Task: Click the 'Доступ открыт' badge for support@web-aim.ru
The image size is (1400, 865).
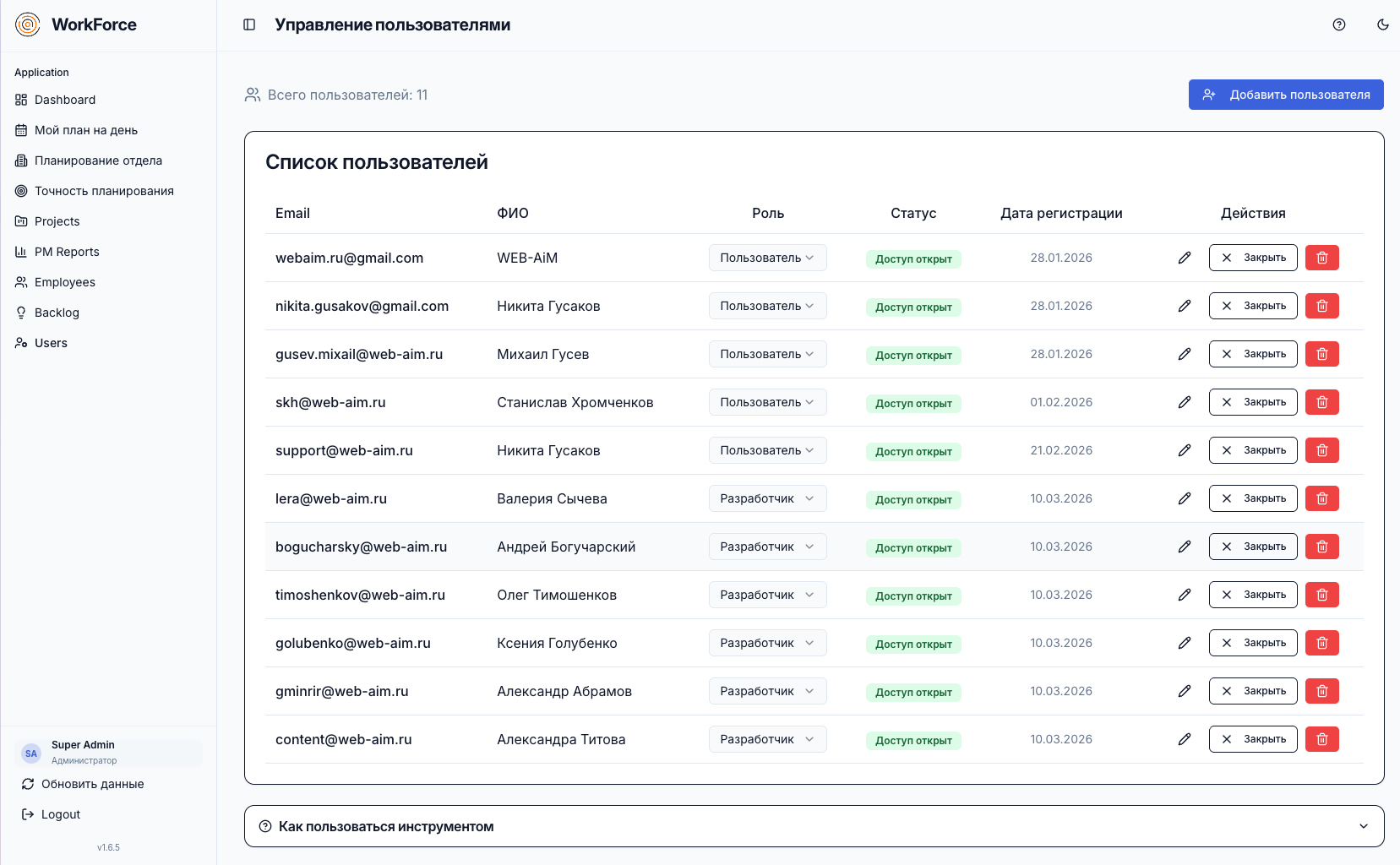Action: click(913, 451)
